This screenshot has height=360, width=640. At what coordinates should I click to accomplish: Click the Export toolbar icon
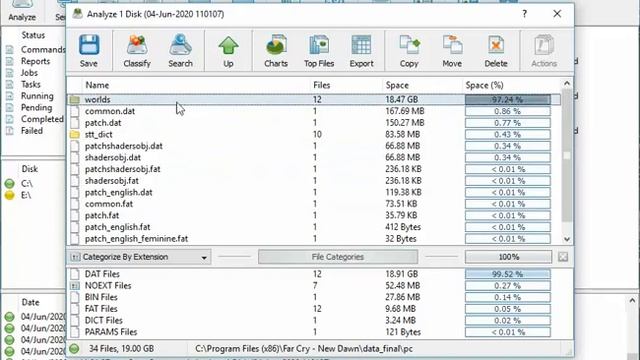[x=361, y=51]
